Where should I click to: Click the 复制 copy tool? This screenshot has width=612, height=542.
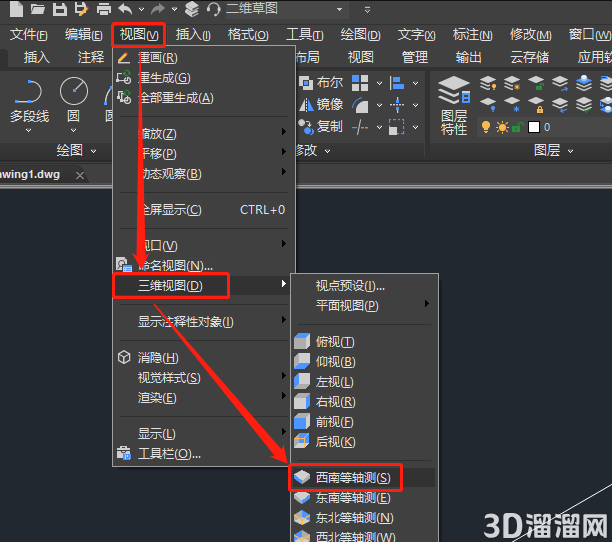click(x=320, y=126)
